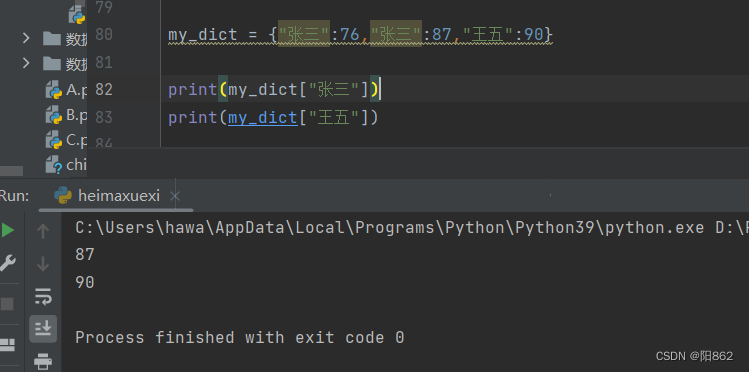Toggle soft-wrap in the run console
The image size is (749, 372).
(x=43, y=297)
